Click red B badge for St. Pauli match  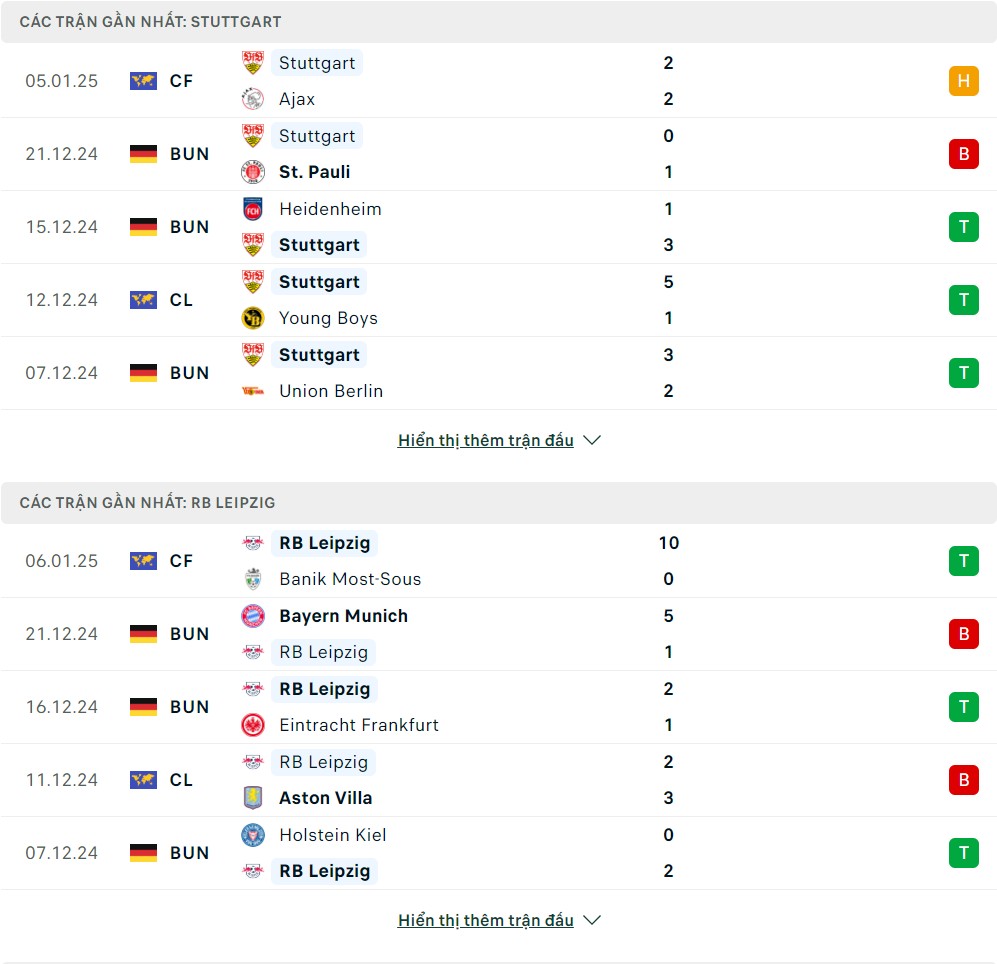pyautogui.click(x=963, y=154)
